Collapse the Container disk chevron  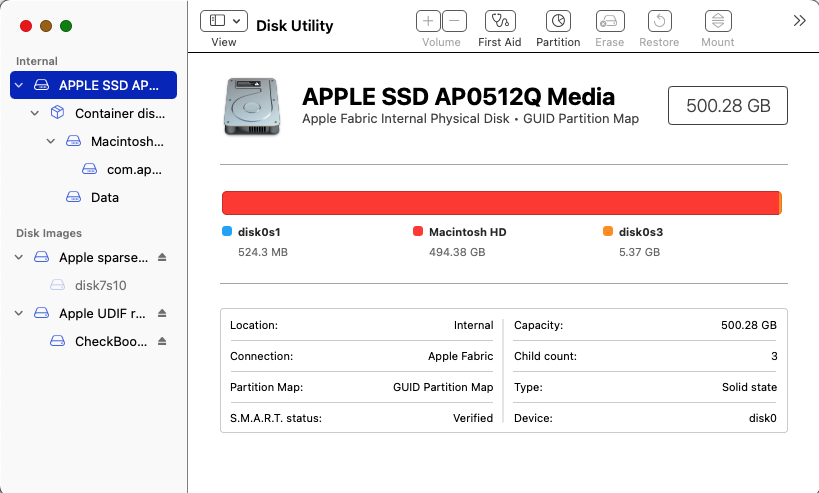point(35,113)
